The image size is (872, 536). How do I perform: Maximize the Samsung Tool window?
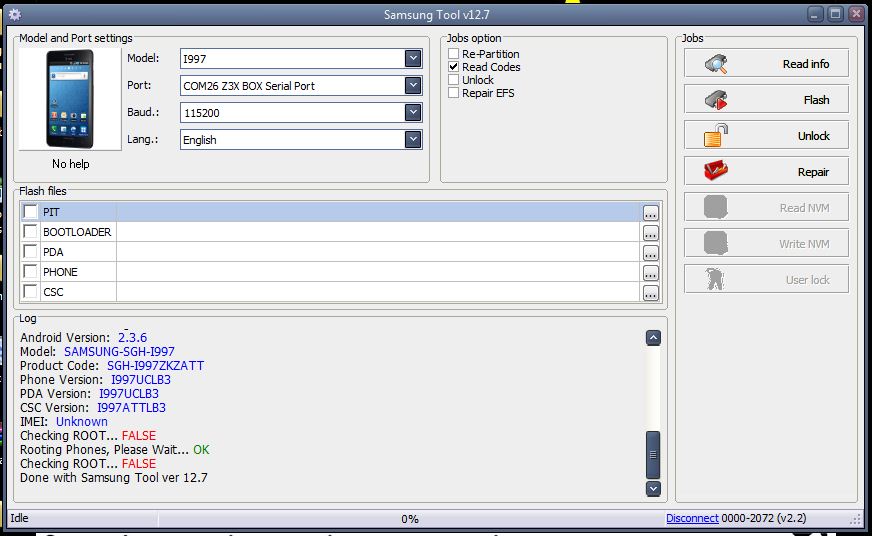(x=835, y=14)
